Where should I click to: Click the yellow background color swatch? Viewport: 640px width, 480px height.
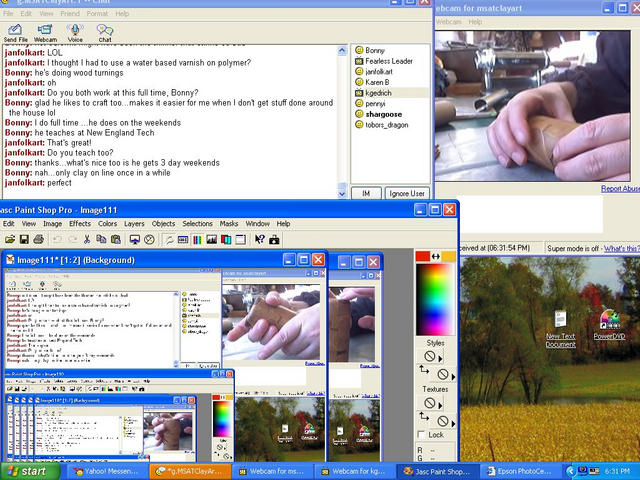(449, 256)
